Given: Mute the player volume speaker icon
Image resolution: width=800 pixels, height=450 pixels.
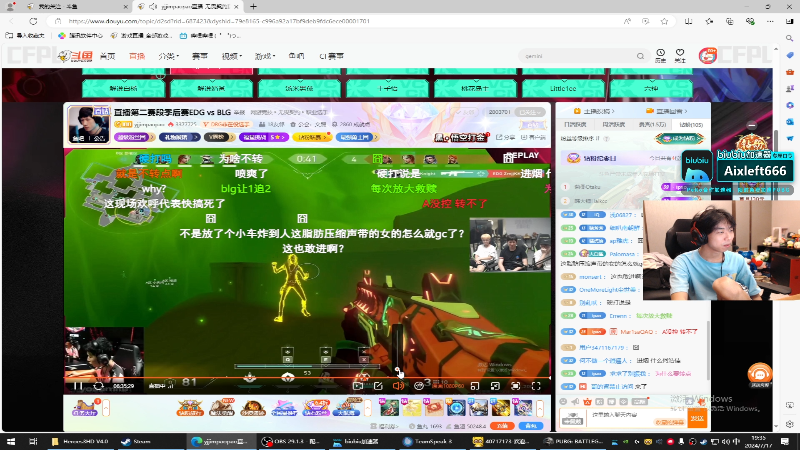Looking at the screenshot, I should (x=398, y=386).
